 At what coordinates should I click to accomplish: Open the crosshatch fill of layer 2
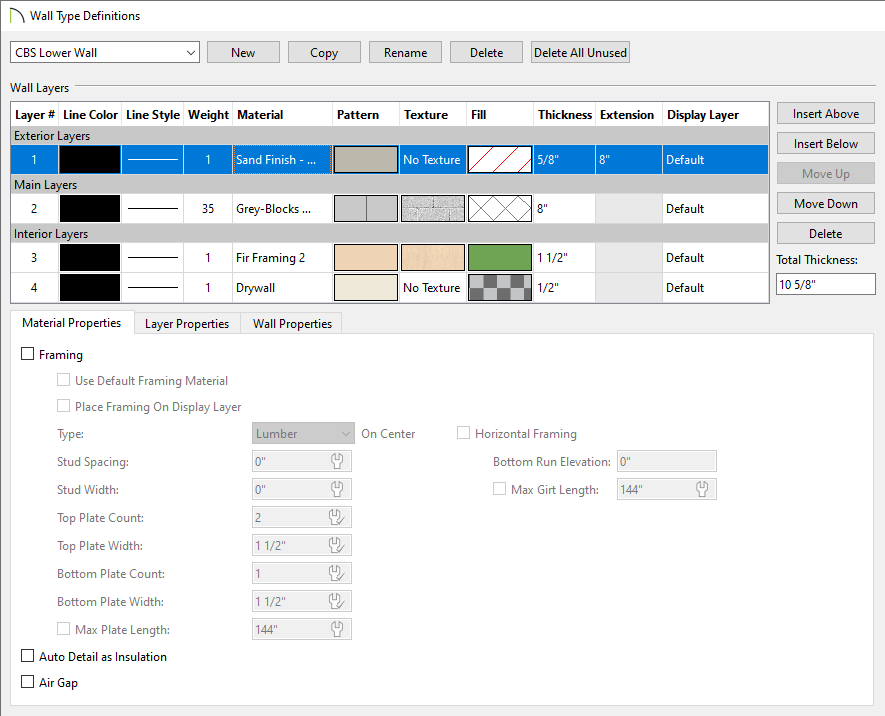tap(500, 209)
